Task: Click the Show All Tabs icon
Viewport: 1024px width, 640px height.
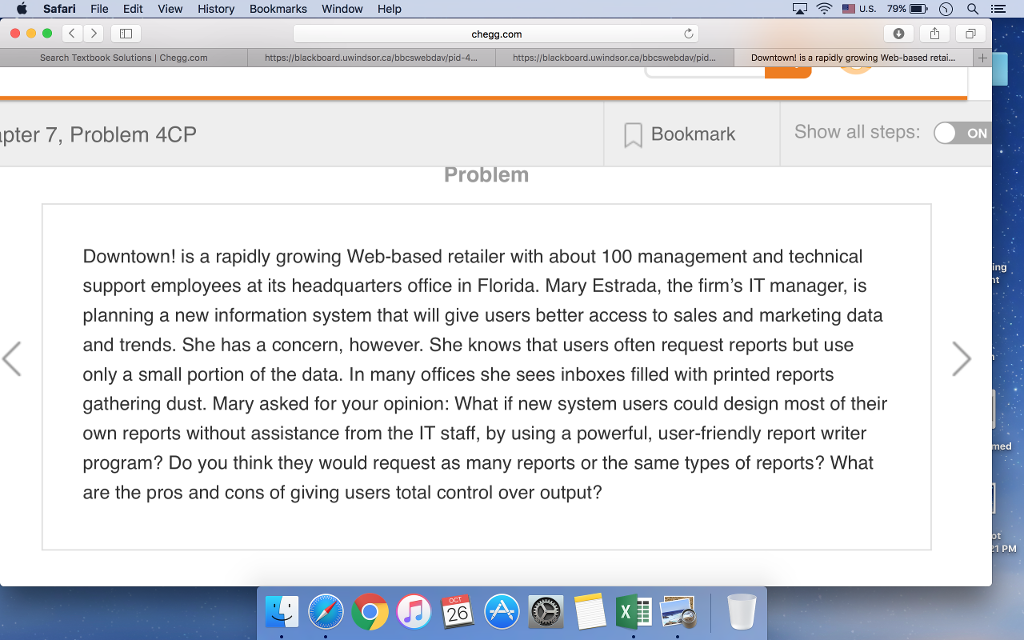Action: point(969,33)
